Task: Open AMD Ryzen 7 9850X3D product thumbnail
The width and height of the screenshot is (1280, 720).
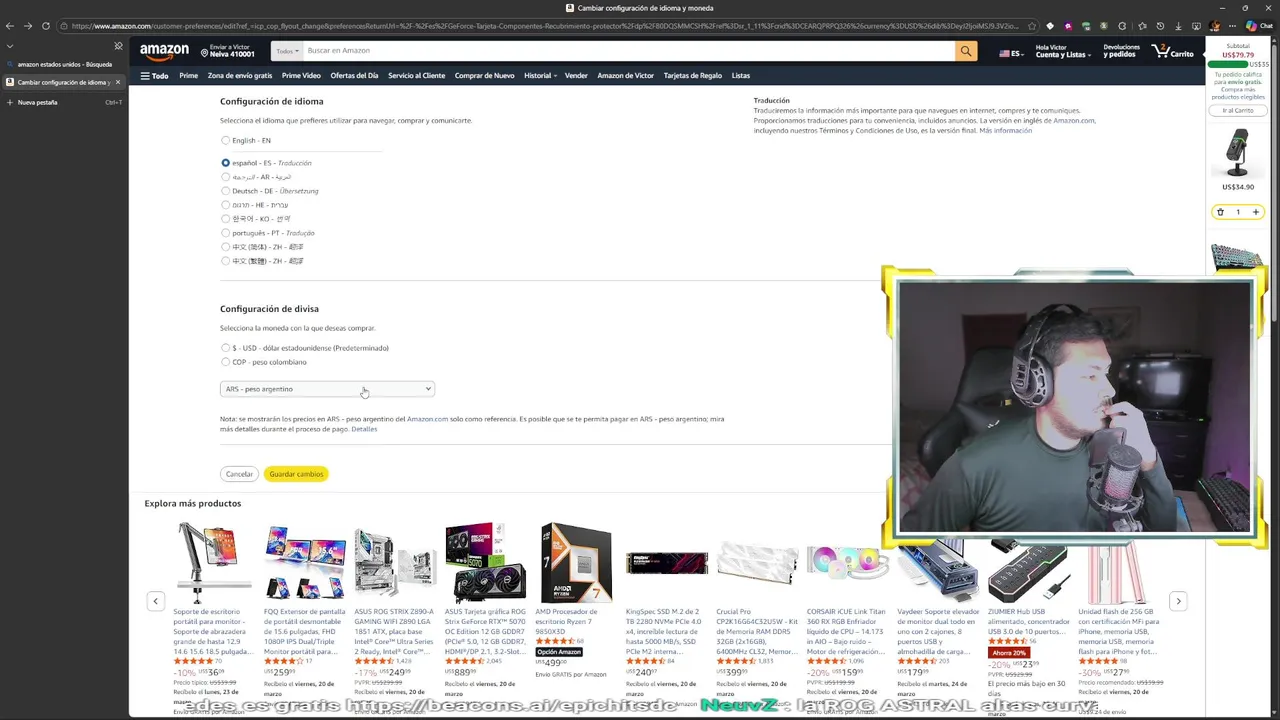Action: [x=576, y=562]
